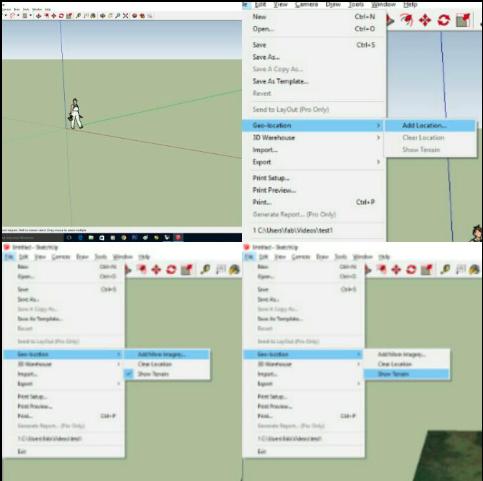Choose Add More Imagery in bottom-right screenshot submenu
Viewport: 483px width, 481px height.
pyautogui.click(x=406, y=354)
